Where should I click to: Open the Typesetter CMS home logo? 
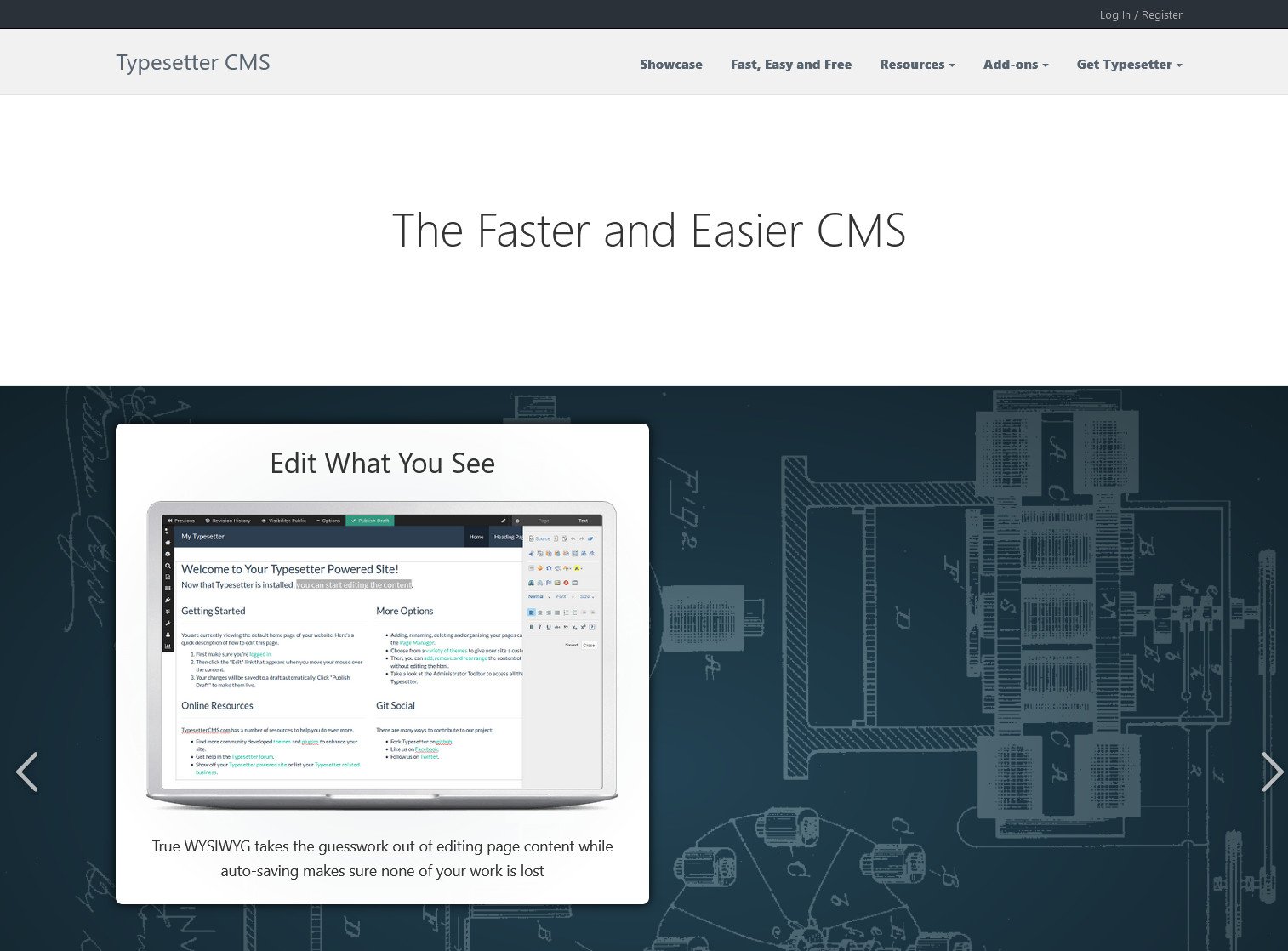click(x=193, y=63)
